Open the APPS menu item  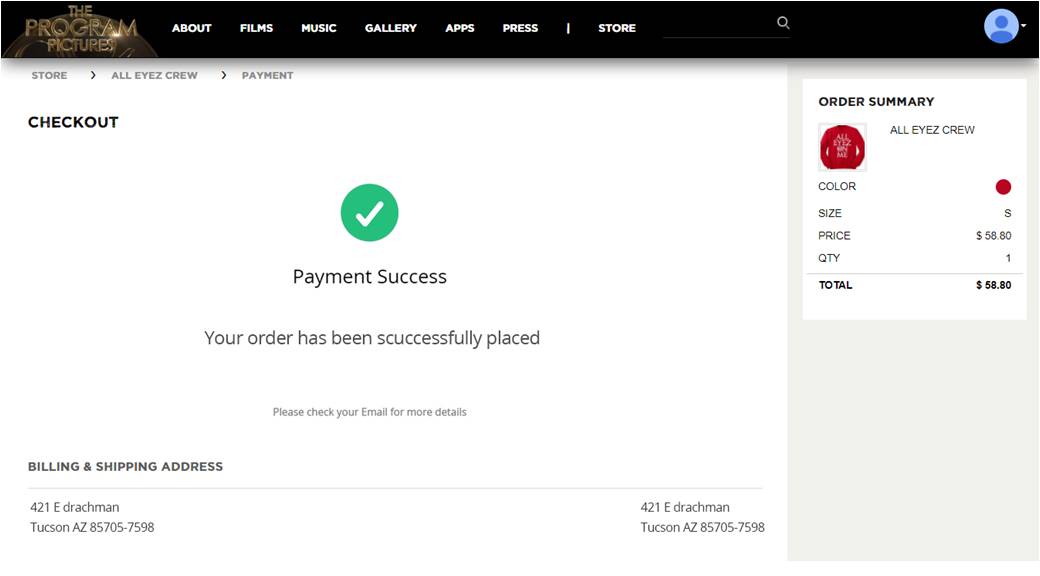click(460, 28)
